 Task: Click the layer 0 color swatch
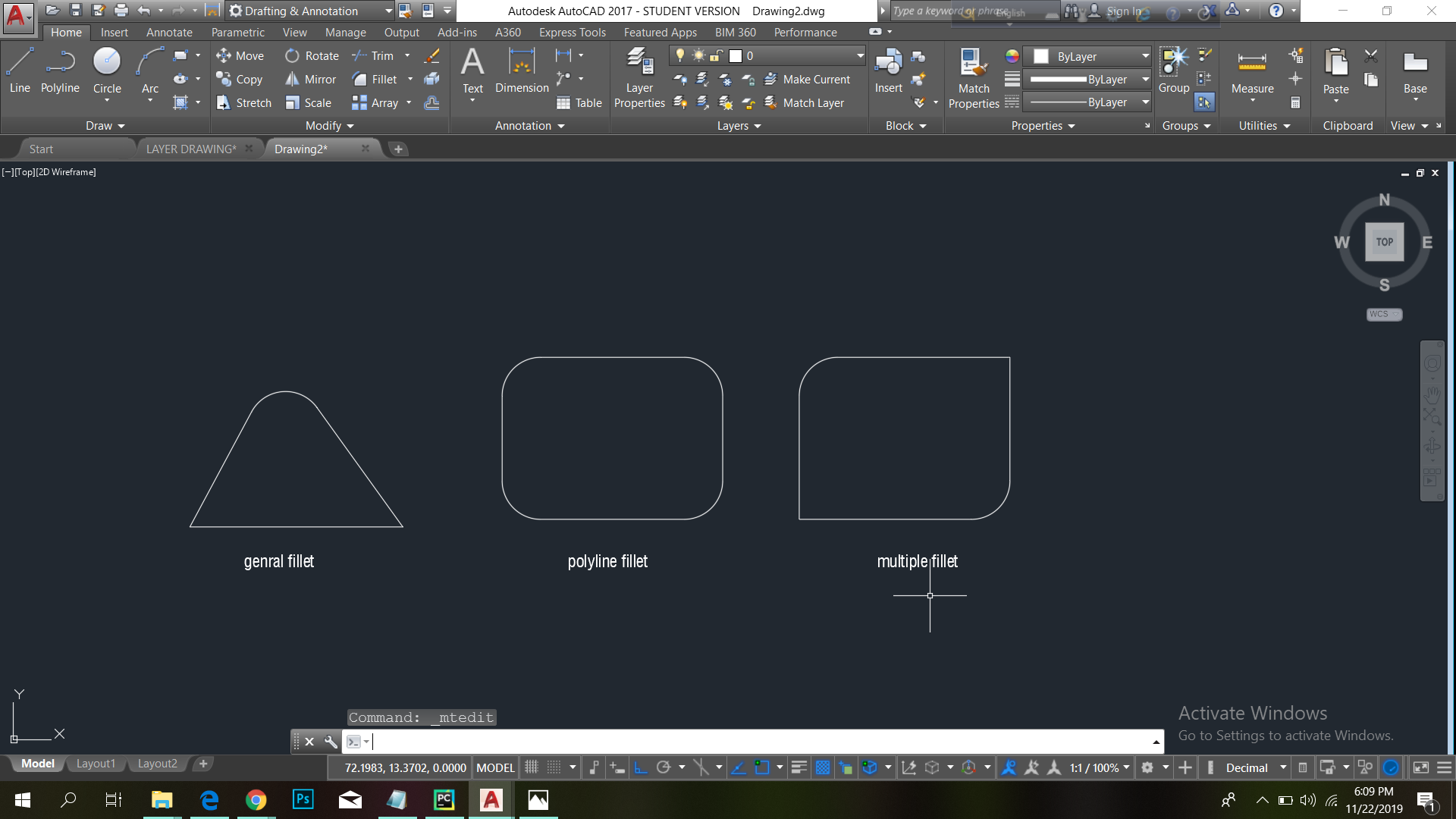coord(736,55)
